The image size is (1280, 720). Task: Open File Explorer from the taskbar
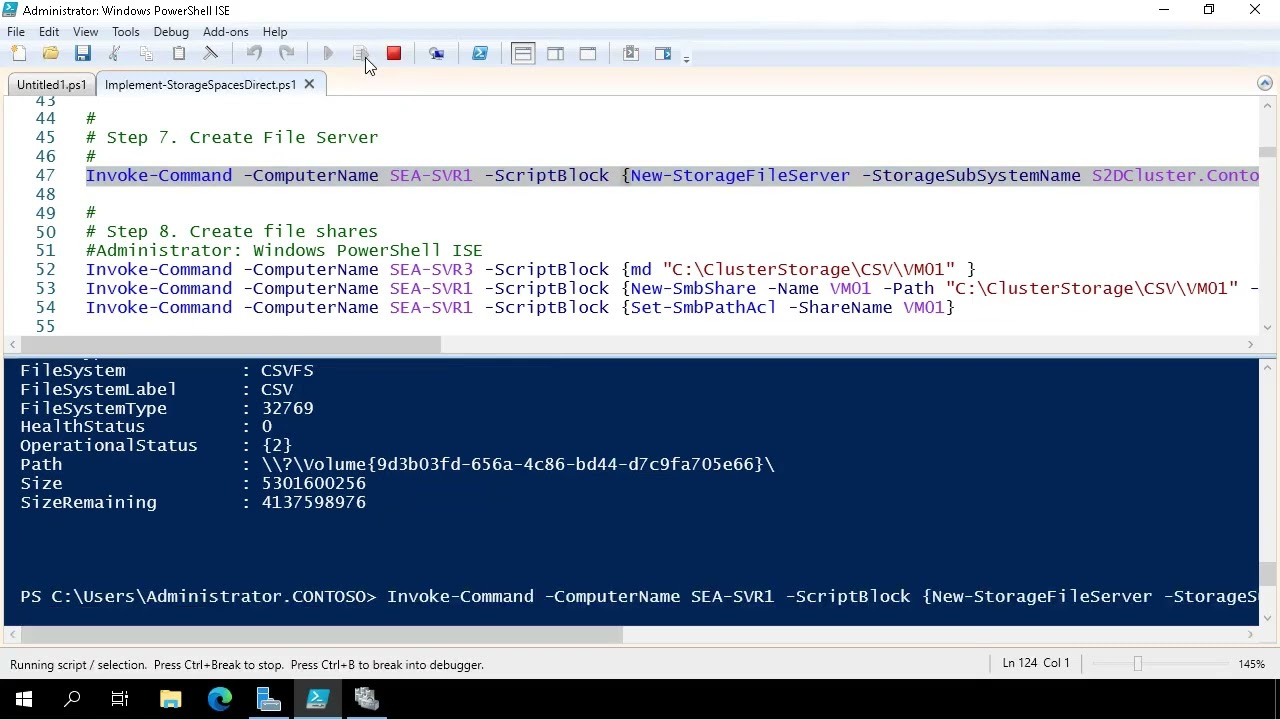point(170,700)
